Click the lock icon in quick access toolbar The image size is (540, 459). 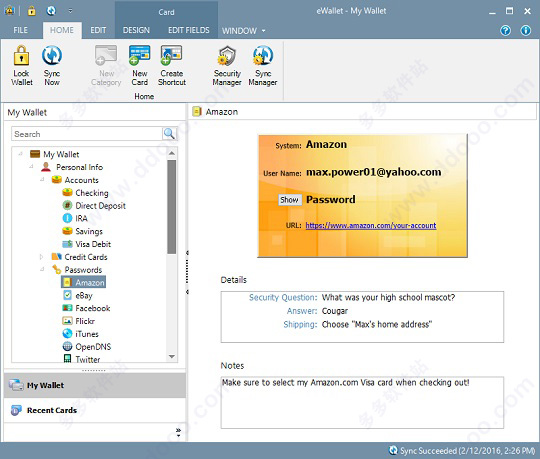(32, 11)
